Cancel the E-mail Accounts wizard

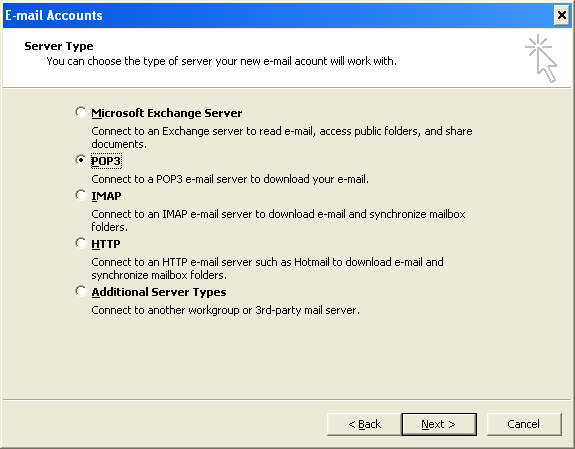click(524, 424)
